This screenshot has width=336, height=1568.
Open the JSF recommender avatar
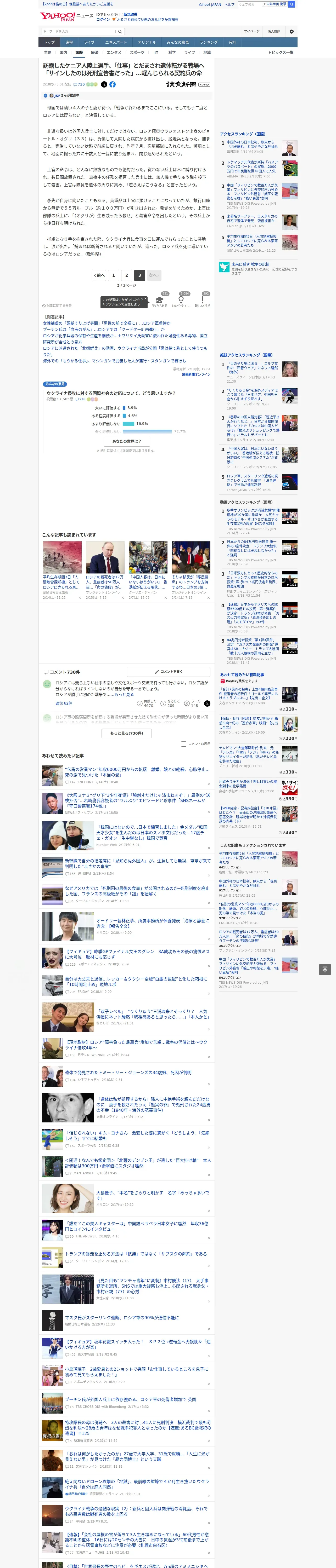pos(51,96)
